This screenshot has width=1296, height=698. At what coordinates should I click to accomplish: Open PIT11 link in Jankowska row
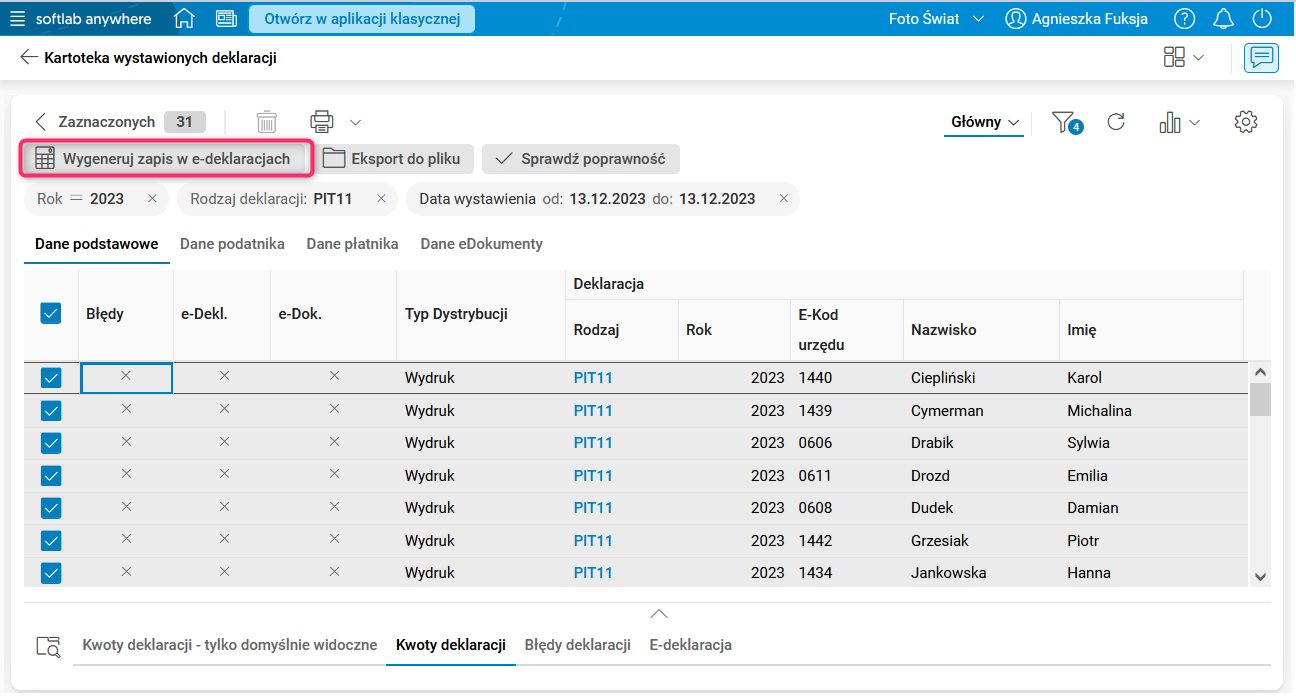point(593,573)
